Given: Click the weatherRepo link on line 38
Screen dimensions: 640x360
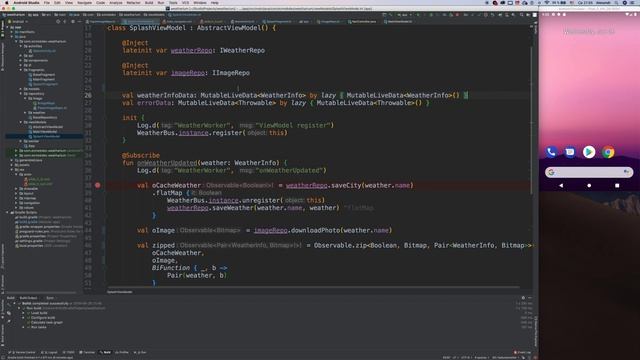Looking at the screenshot, I should (x=306, y=185).
